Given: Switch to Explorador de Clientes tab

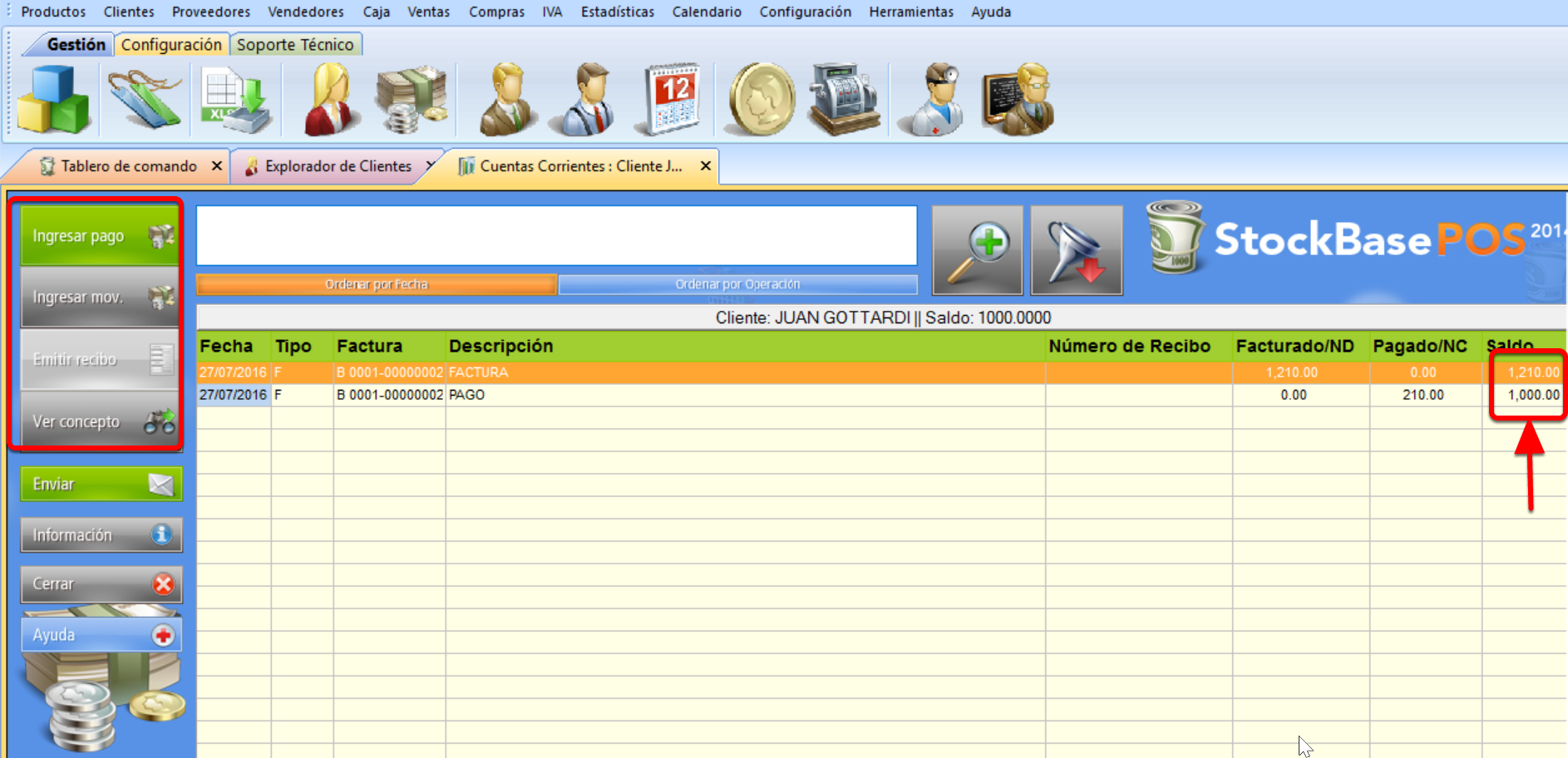Looking at the screenshot, I should [338, 166].
